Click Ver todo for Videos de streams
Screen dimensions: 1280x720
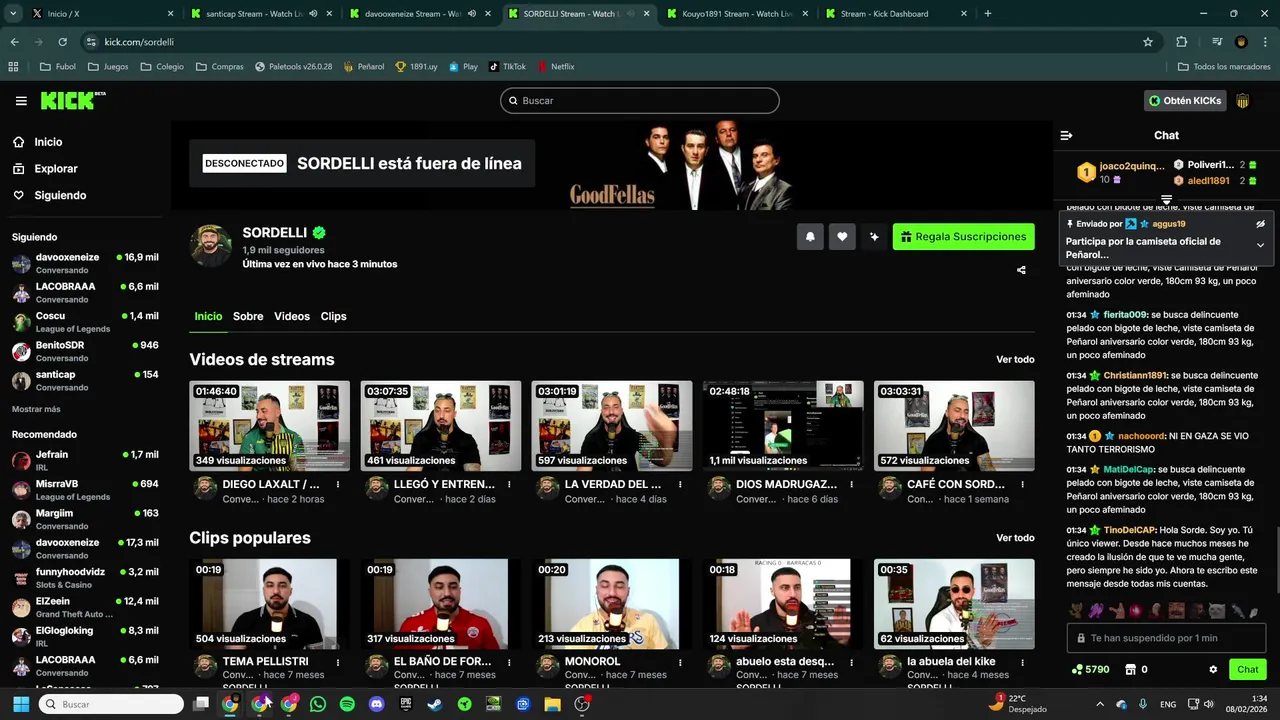1015,360
